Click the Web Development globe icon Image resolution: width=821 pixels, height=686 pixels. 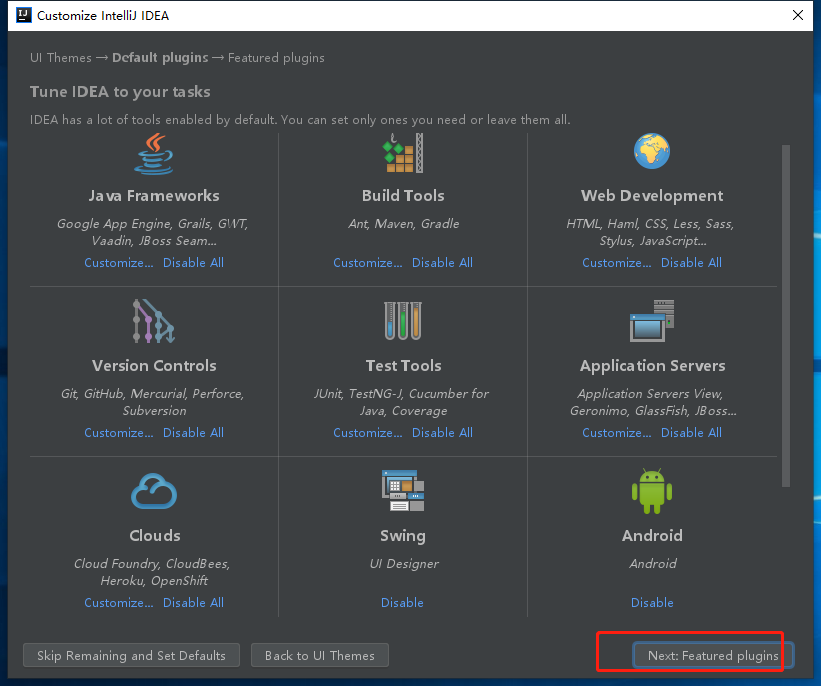click(651, 152)
